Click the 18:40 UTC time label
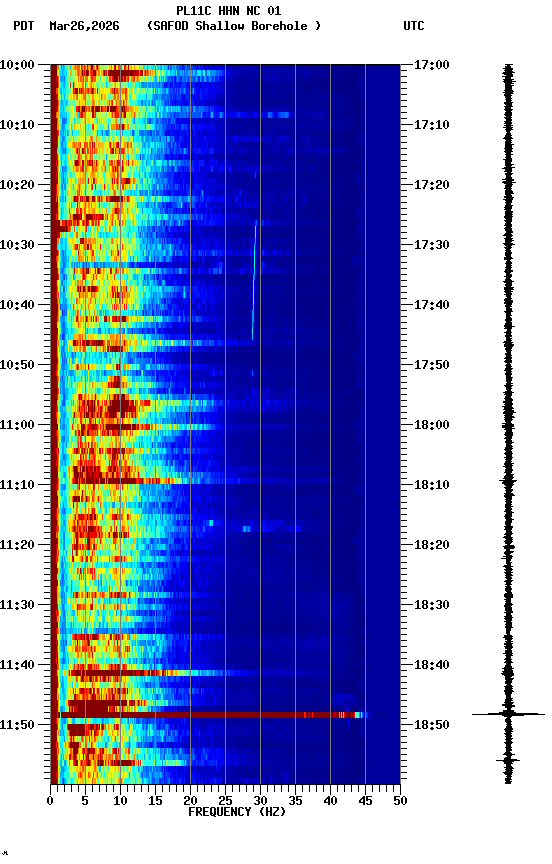This screenshot has height=864, width=552. 432,666
